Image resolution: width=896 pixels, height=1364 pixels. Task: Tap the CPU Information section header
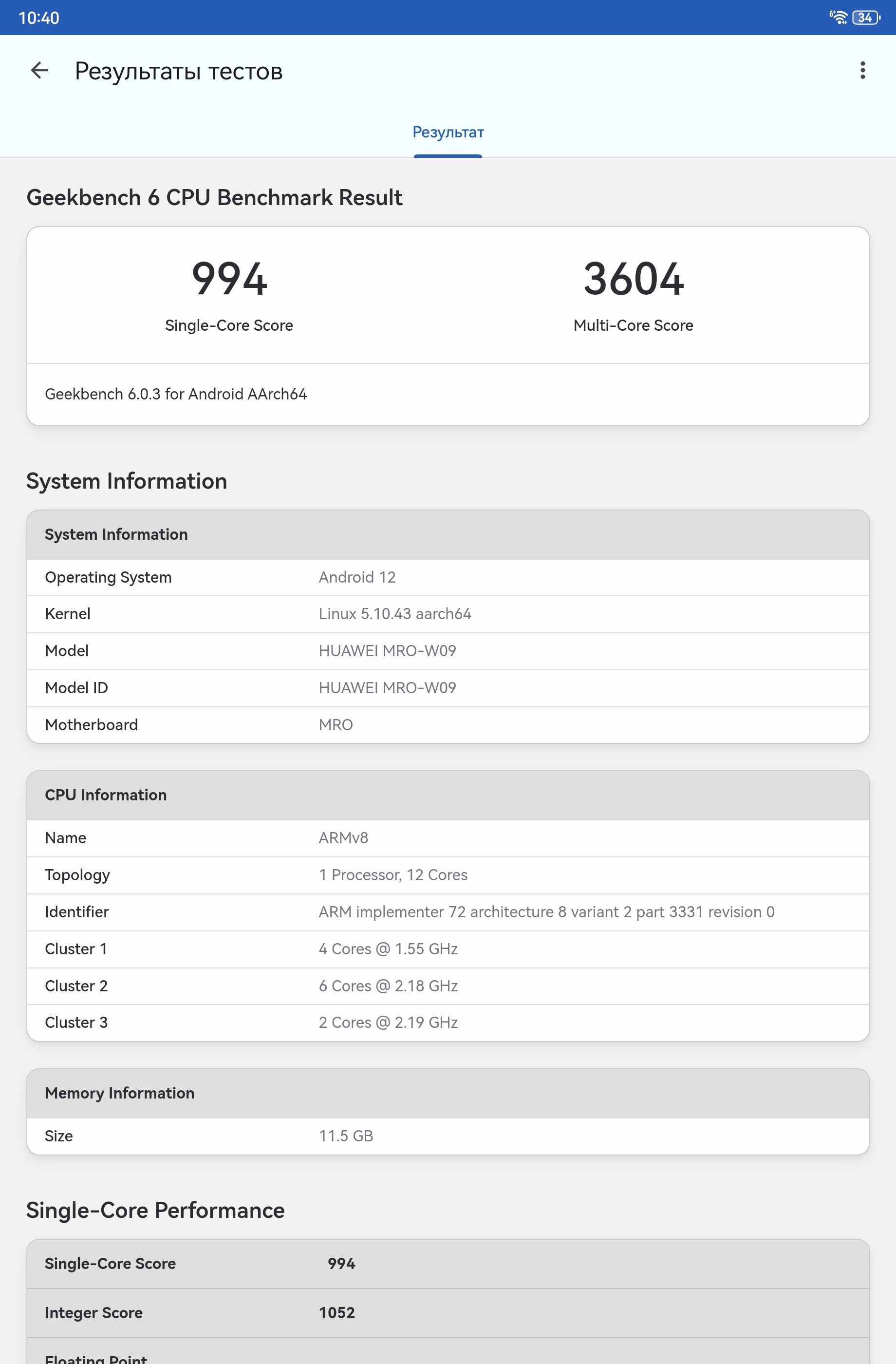tap(448, 795)
